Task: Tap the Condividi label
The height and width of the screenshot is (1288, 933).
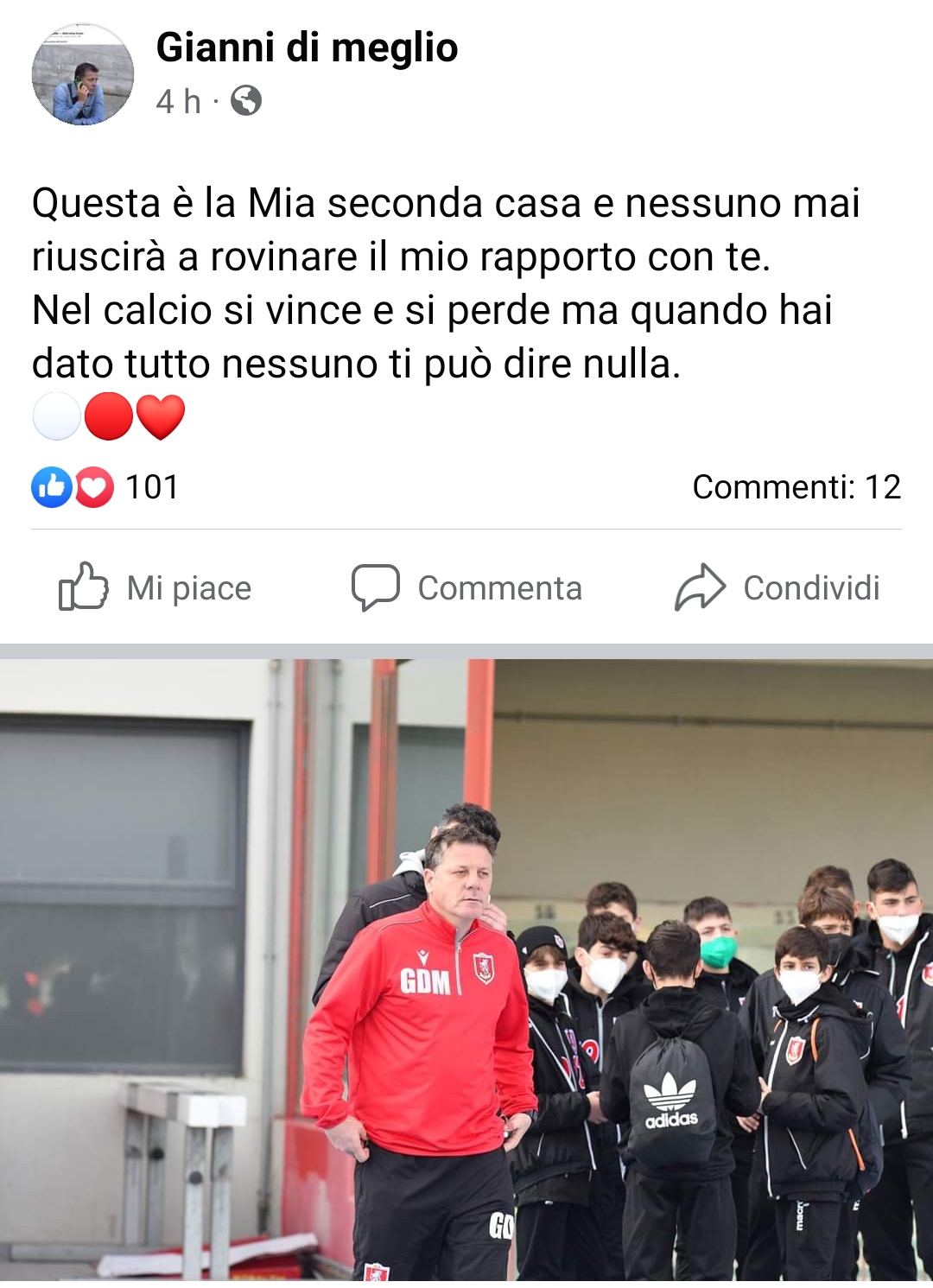Action: tap(812, 588)
